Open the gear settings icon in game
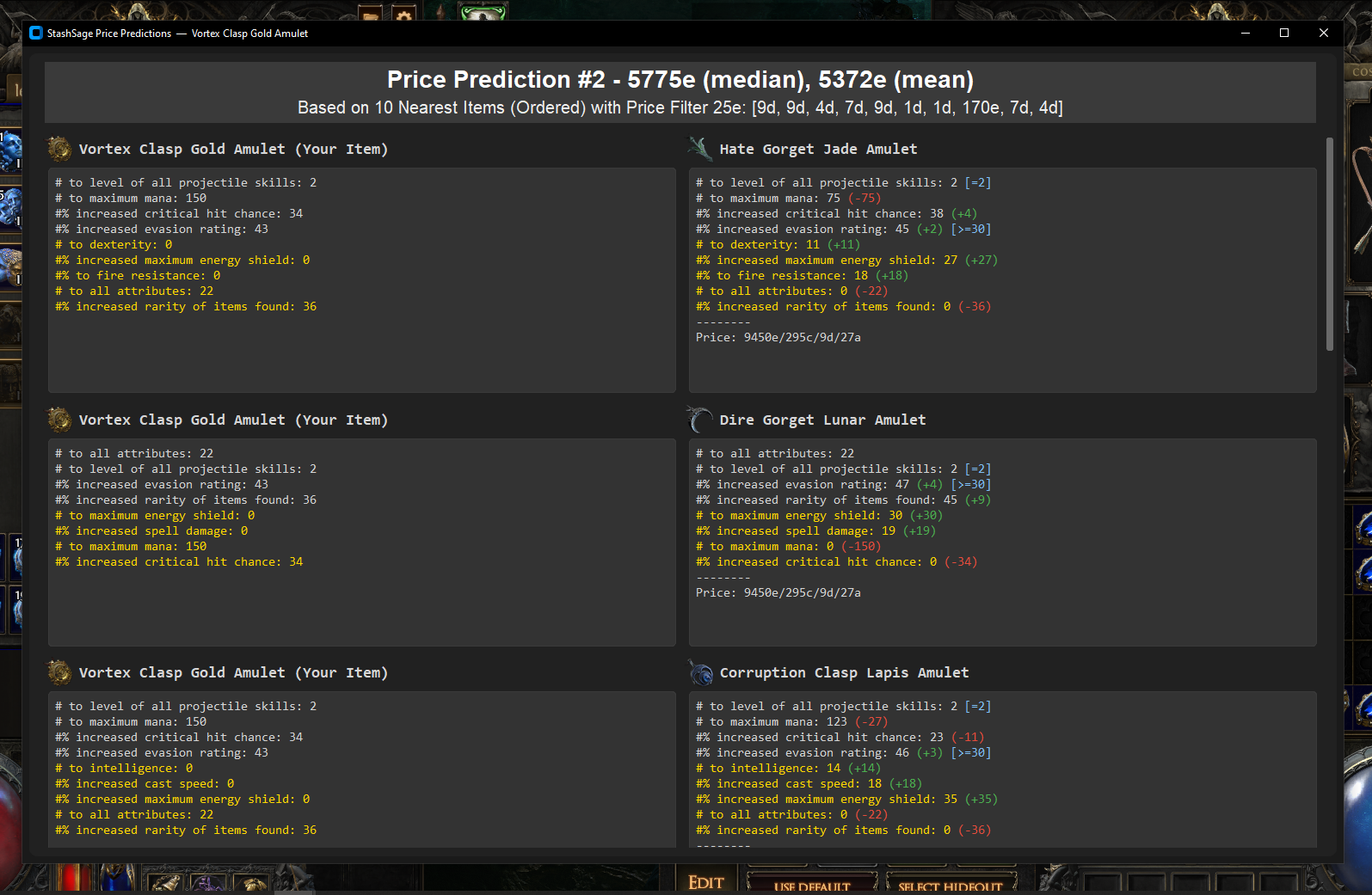 [x=403, y=13]
